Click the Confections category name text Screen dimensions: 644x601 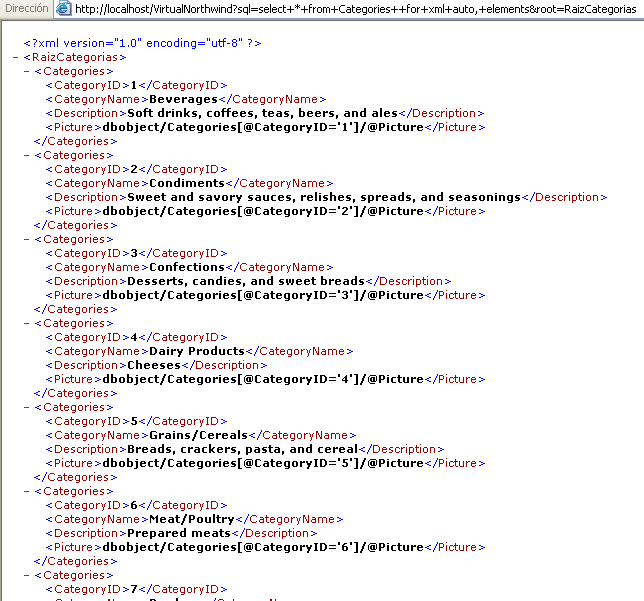[x=187, y=267]
